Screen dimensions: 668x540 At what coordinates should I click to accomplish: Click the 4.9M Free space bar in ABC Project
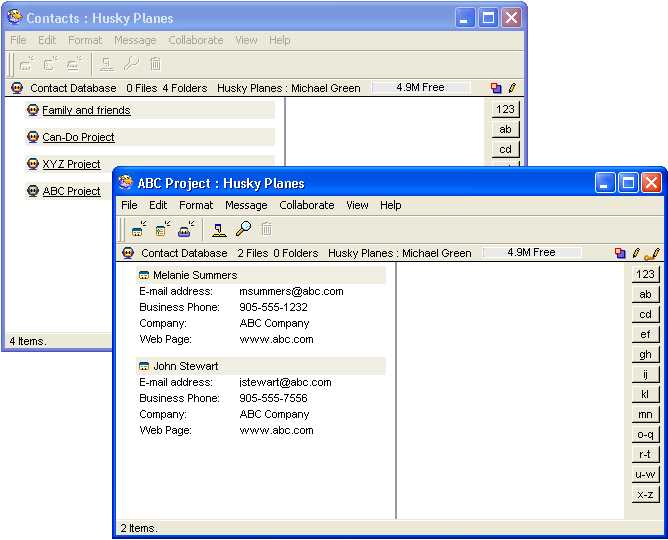[531, 253]
